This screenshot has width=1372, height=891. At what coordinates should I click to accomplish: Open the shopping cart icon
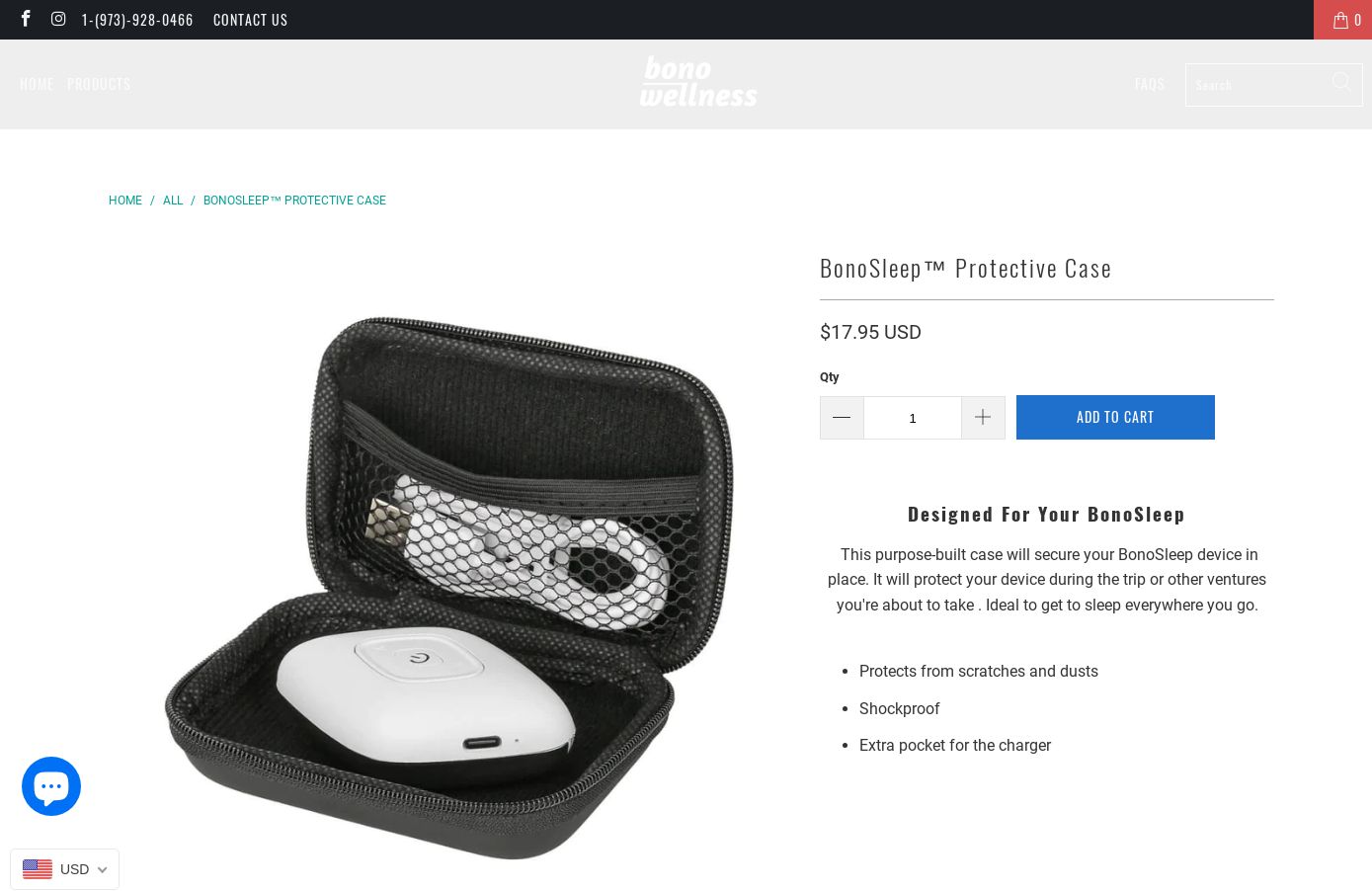[1342, 20]
